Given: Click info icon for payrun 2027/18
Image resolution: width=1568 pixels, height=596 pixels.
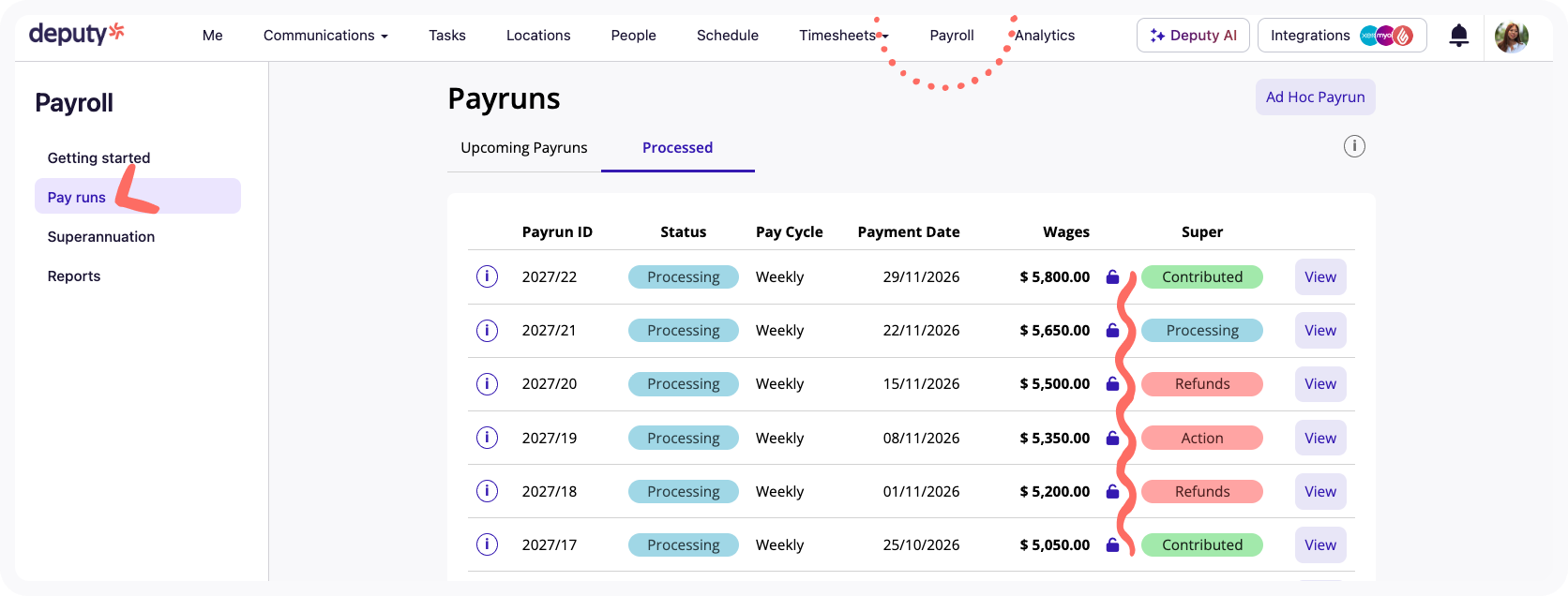Looking at the screenshot, I should (487, 491).
